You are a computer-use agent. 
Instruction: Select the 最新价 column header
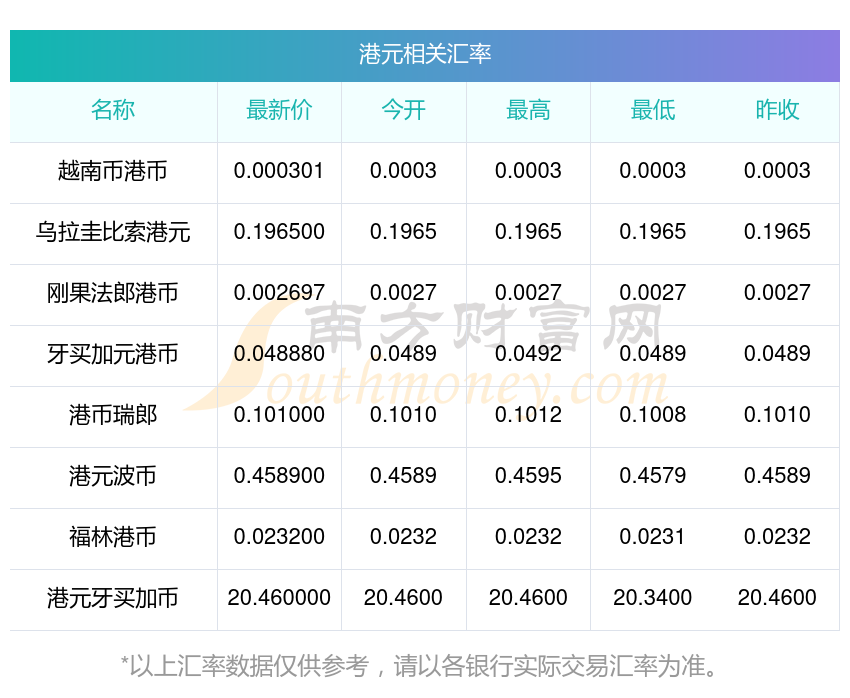[x=279, y=110]
